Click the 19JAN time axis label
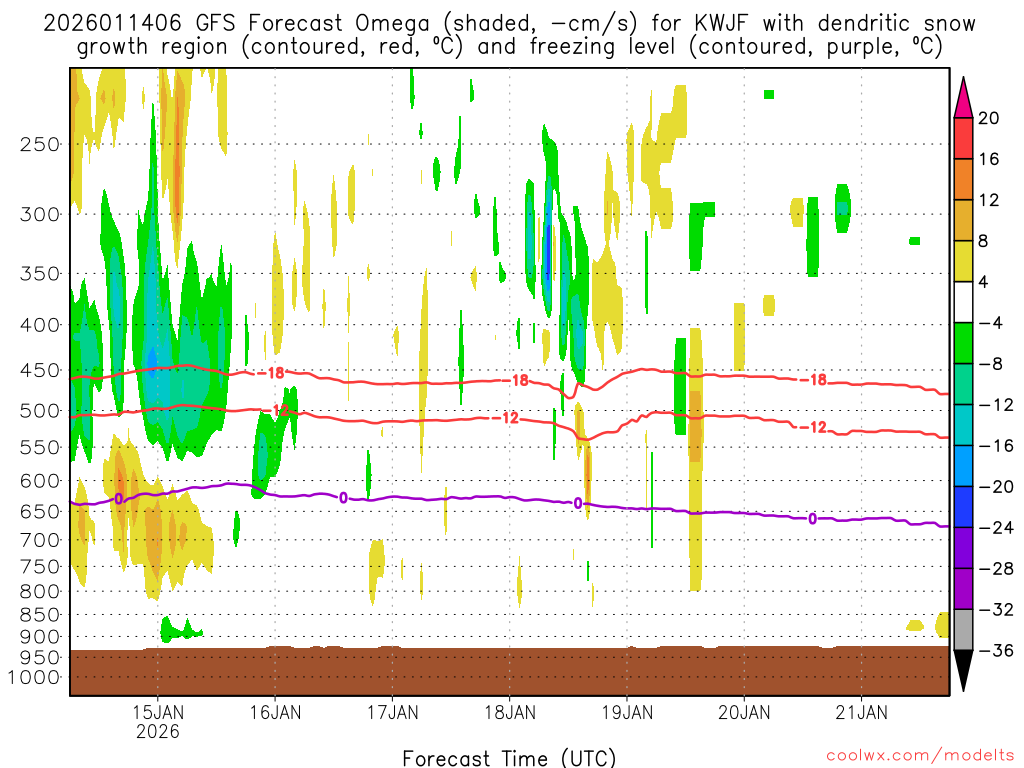1024x768 pixels. tap(627, 712)
